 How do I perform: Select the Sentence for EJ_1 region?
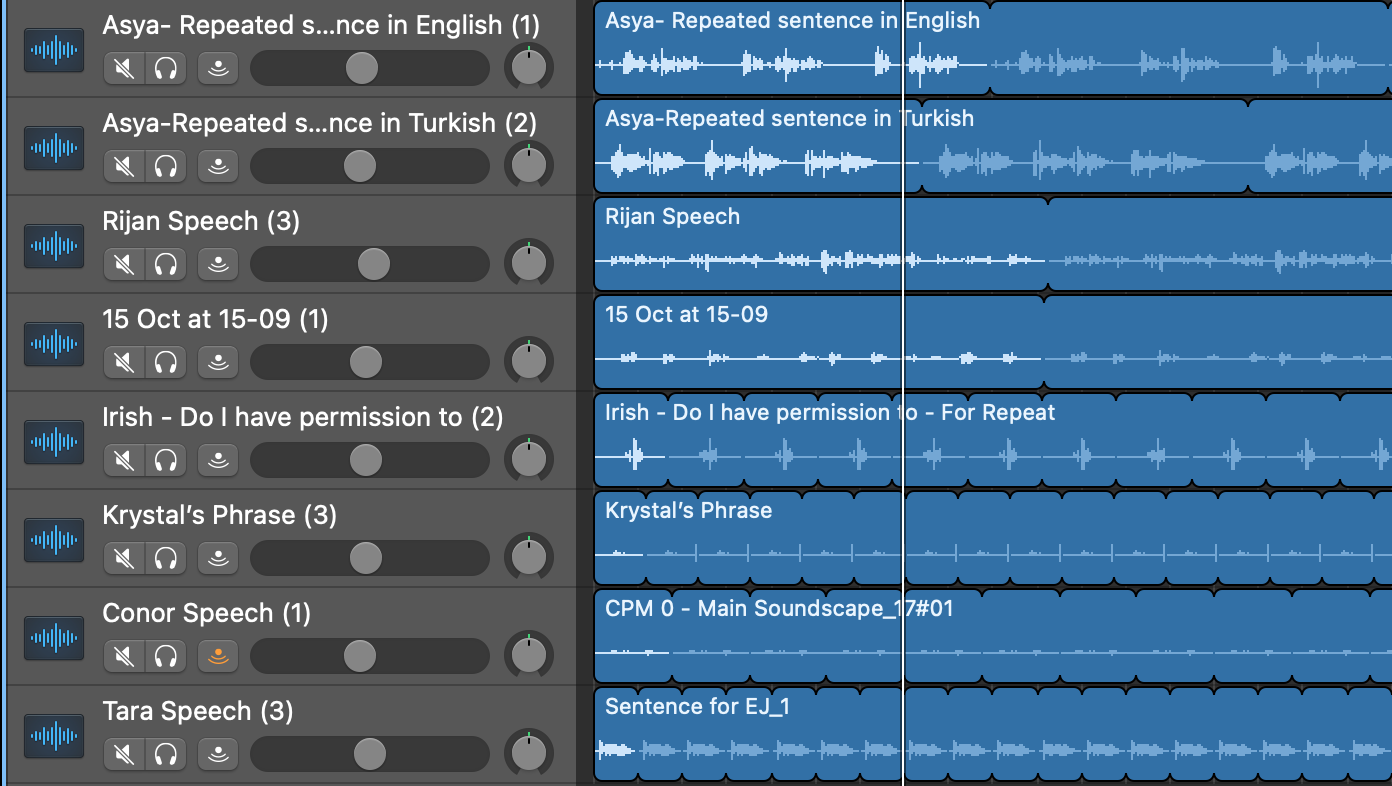pos(615,734)
